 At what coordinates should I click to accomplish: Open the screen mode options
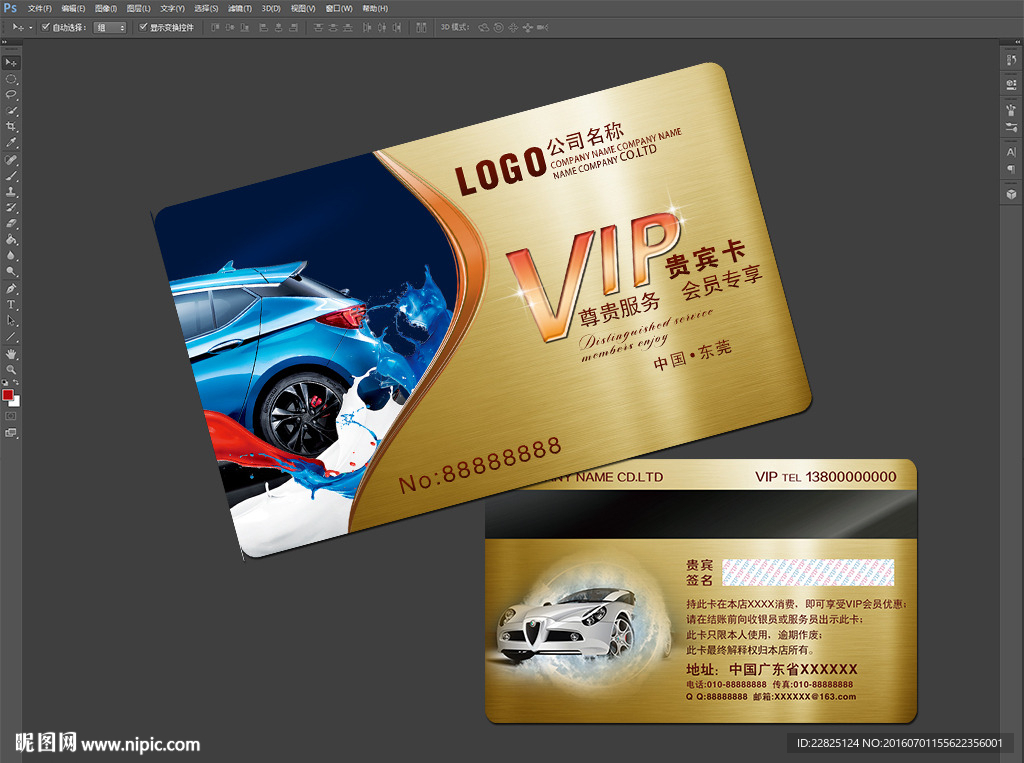11,432
